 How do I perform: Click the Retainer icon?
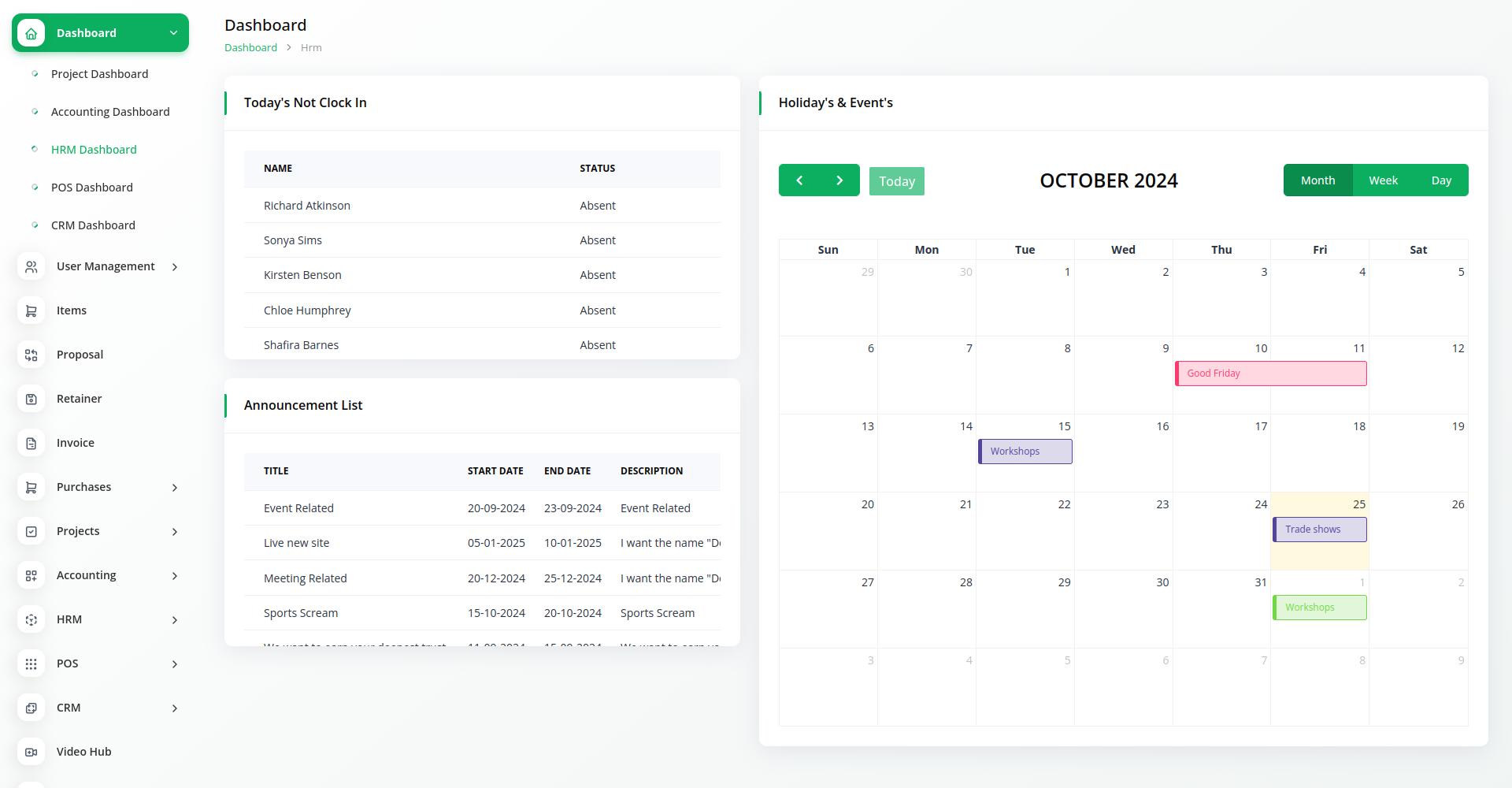coord(31,400)
